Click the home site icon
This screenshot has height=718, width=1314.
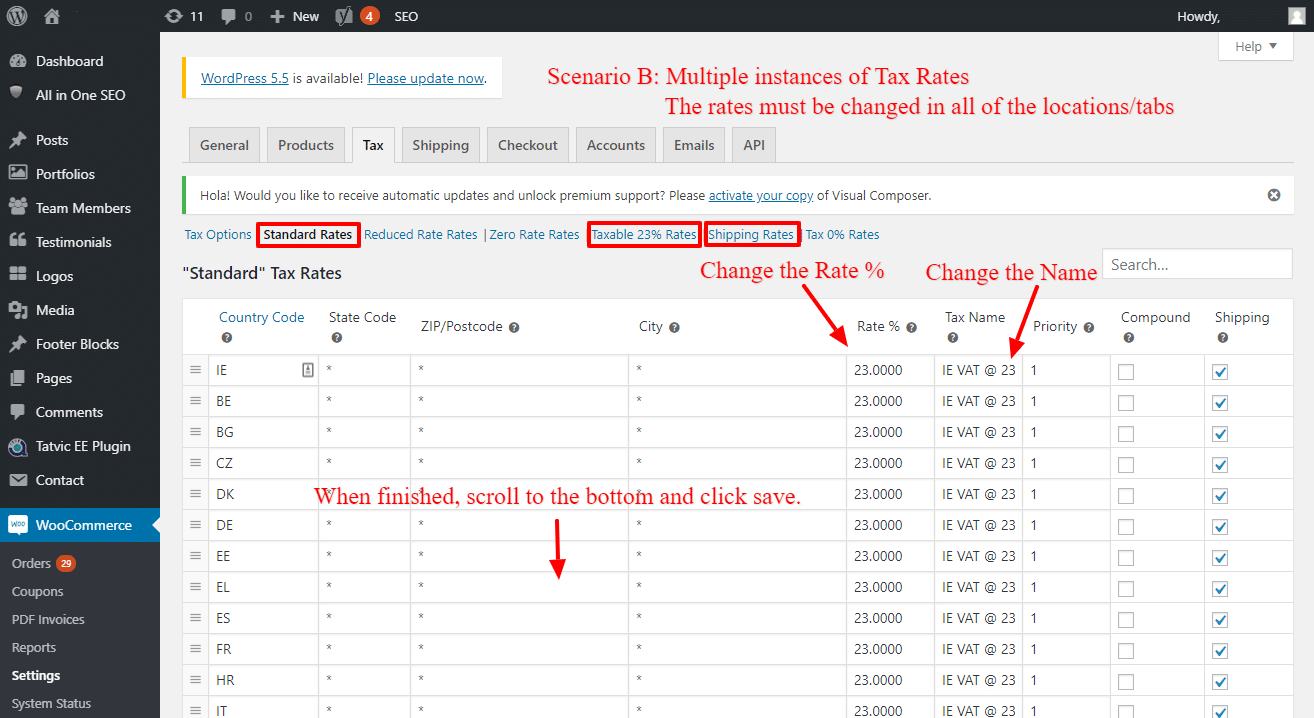52,16
